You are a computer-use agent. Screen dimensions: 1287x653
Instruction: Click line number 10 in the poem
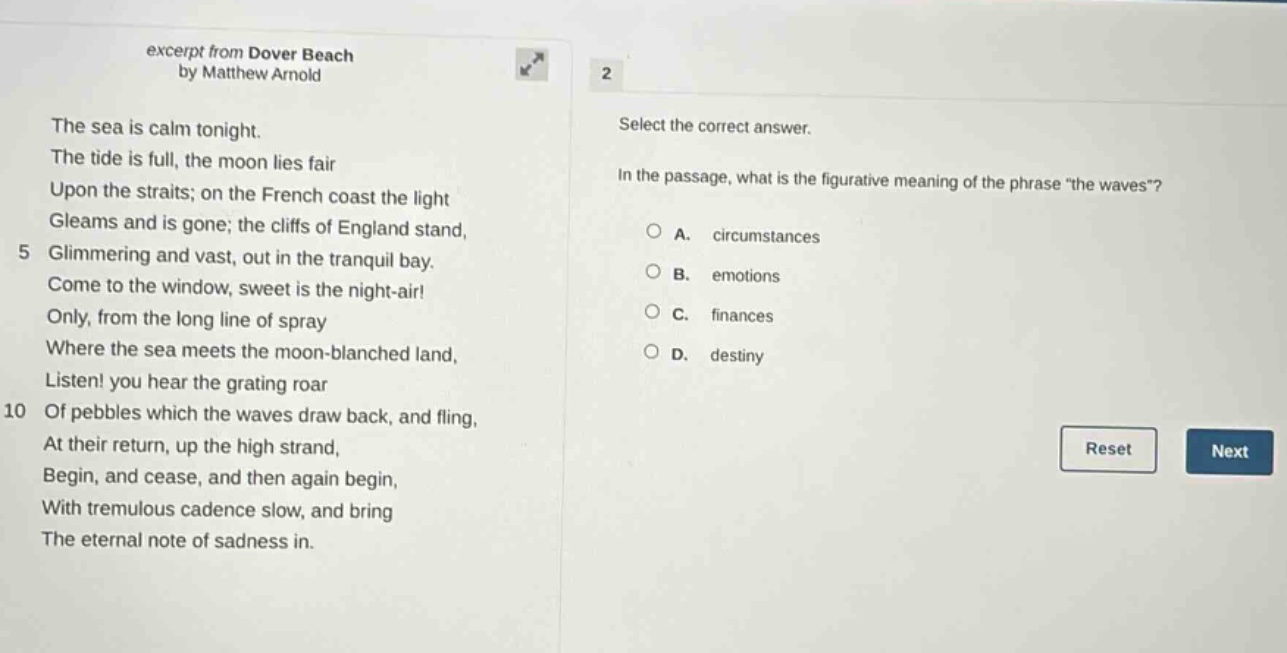[15, 412]
